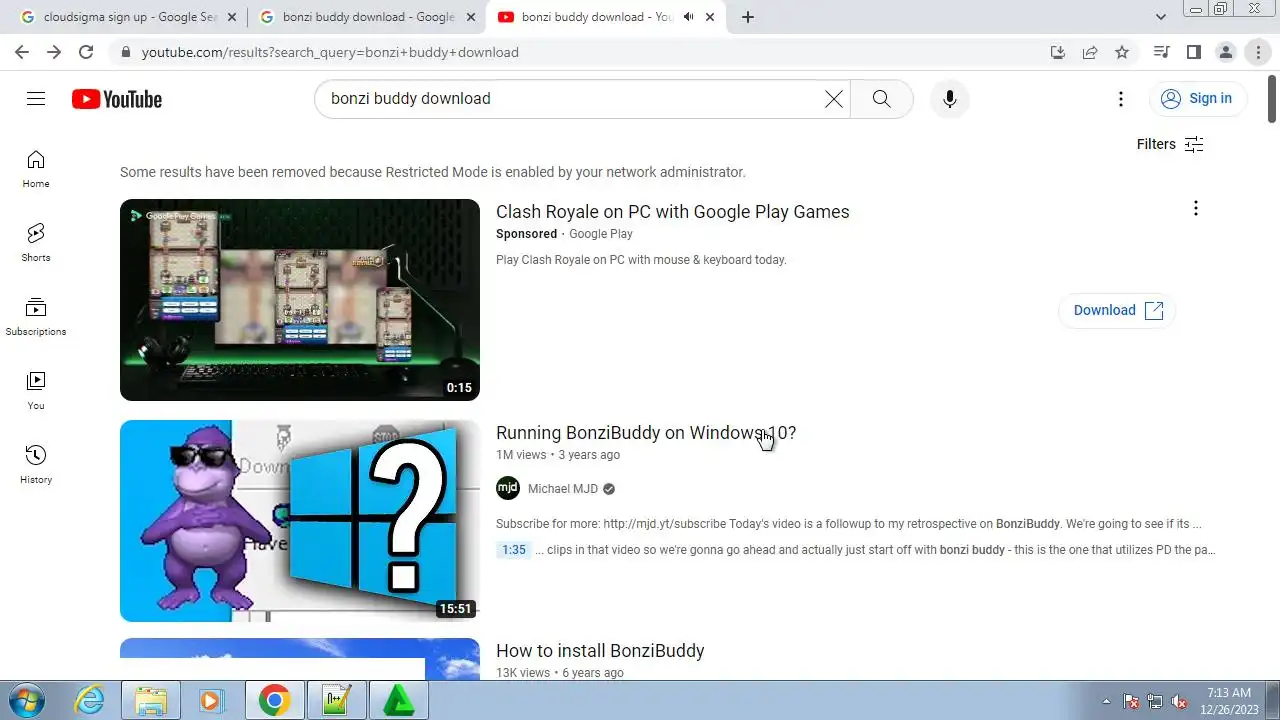Jump to 1:35 timestamp chip
Viewport: 1280px width, 720px height.
(514, 550)
